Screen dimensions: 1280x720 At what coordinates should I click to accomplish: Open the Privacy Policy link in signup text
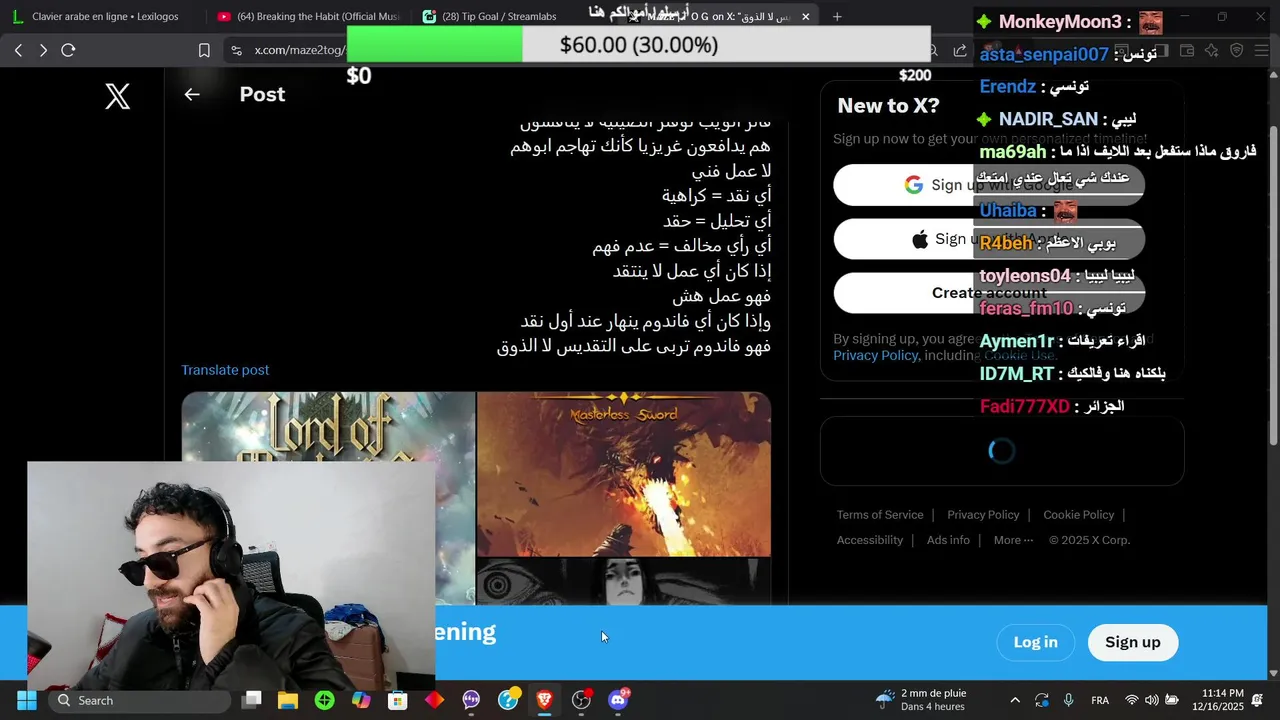(875, 355)
